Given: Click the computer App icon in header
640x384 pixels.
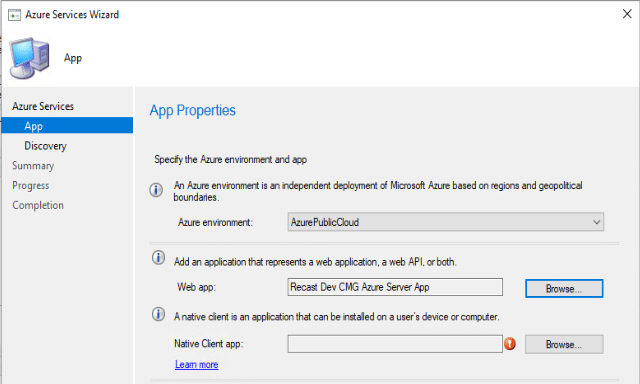Looking at the screenshot, I should (30, 58).
